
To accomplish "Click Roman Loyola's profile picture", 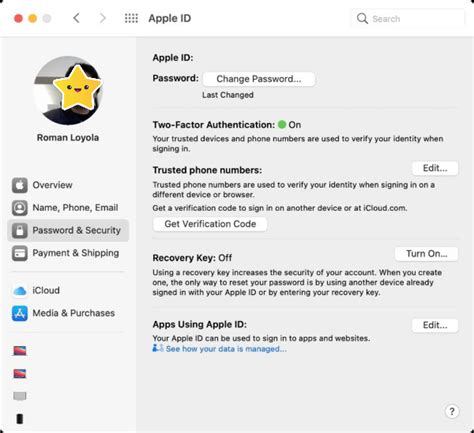I will pos(68,91).
